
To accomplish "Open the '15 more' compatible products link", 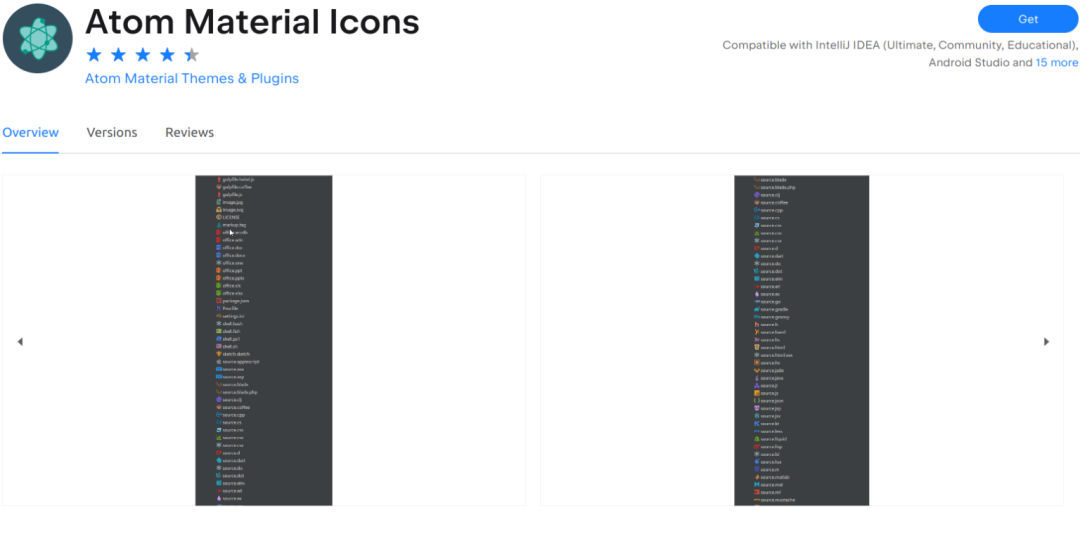I will pyautogui.click(x=1057, y=63).
